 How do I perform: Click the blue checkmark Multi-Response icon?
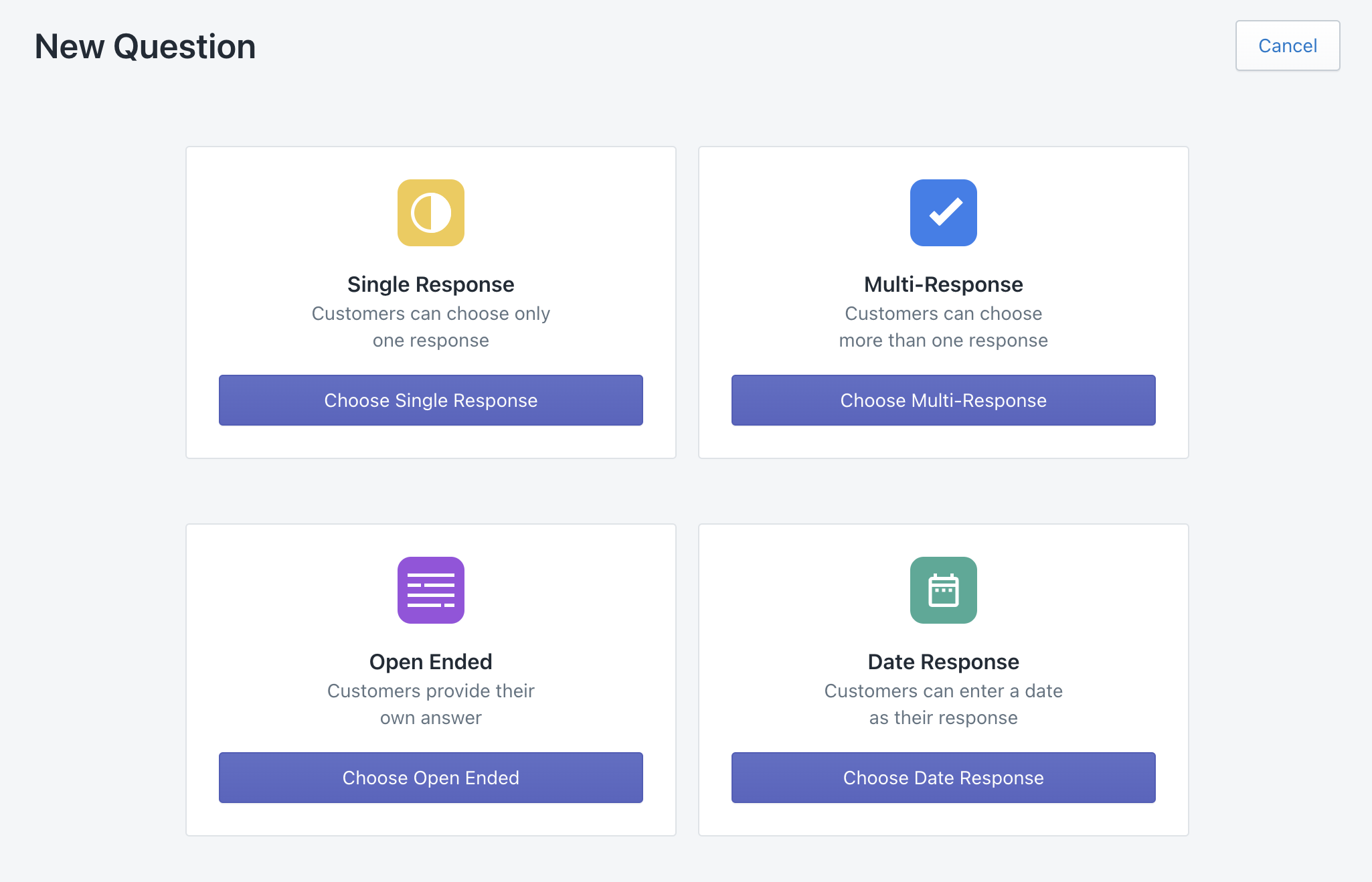coord(943,213)
